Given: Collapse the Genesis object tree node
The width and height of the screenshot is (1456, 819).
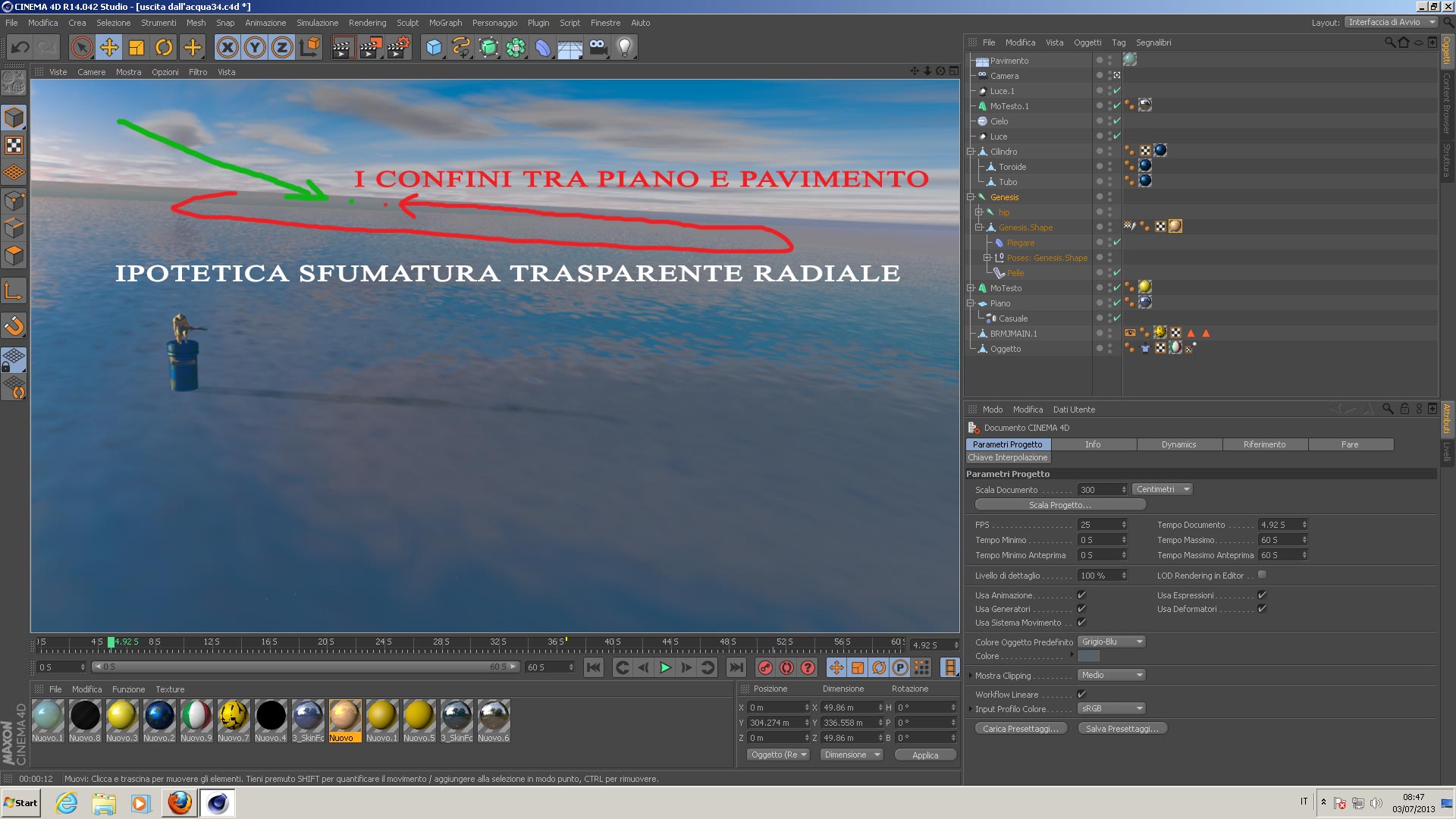Looking at the screenshot, I should 970,197.
